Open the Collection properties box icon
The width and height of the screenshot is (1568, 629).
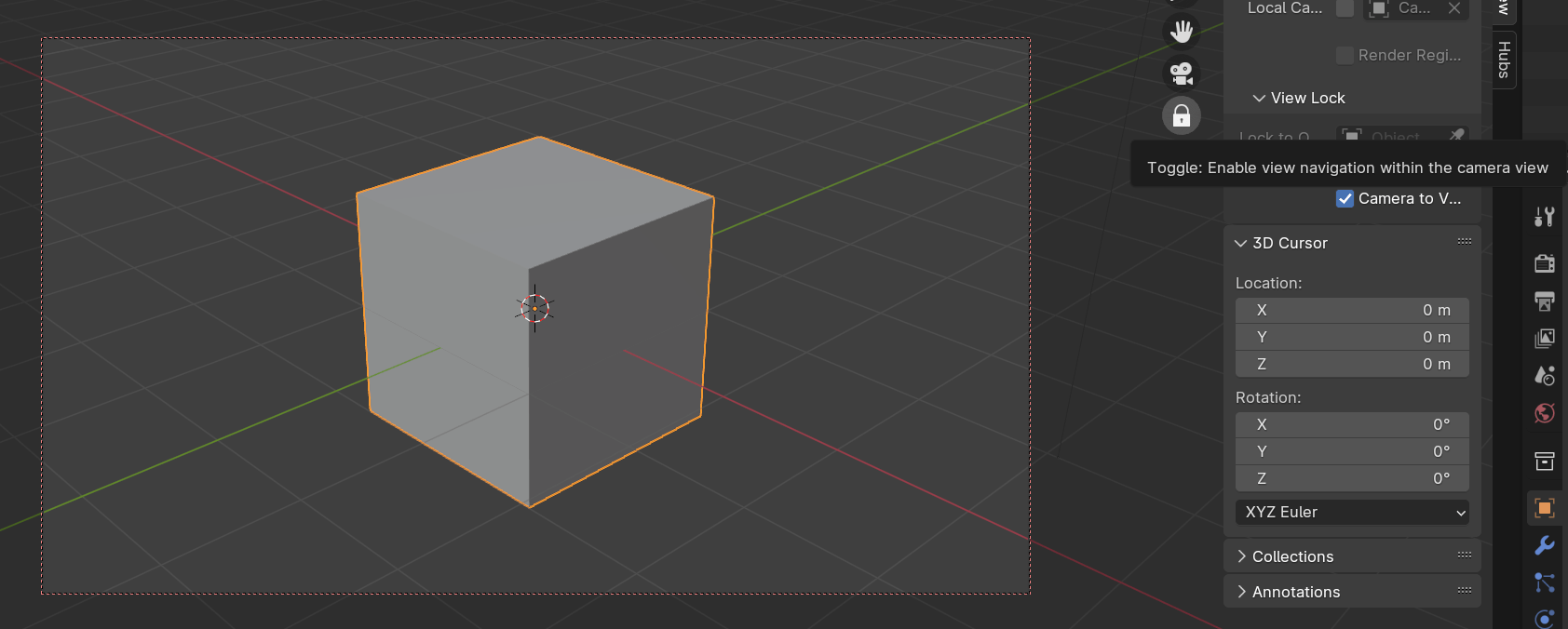pos(1545,461)
